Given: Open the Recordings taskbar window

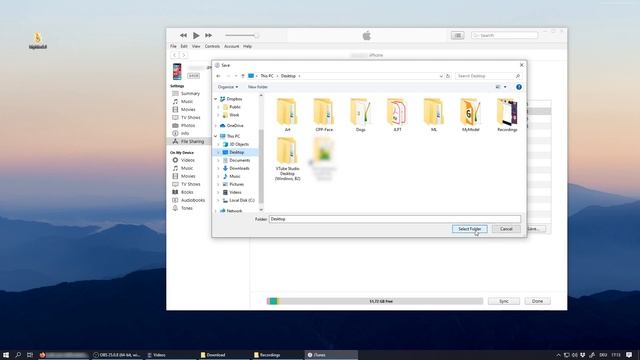Looking at the screenshot, I should point(276,355).
